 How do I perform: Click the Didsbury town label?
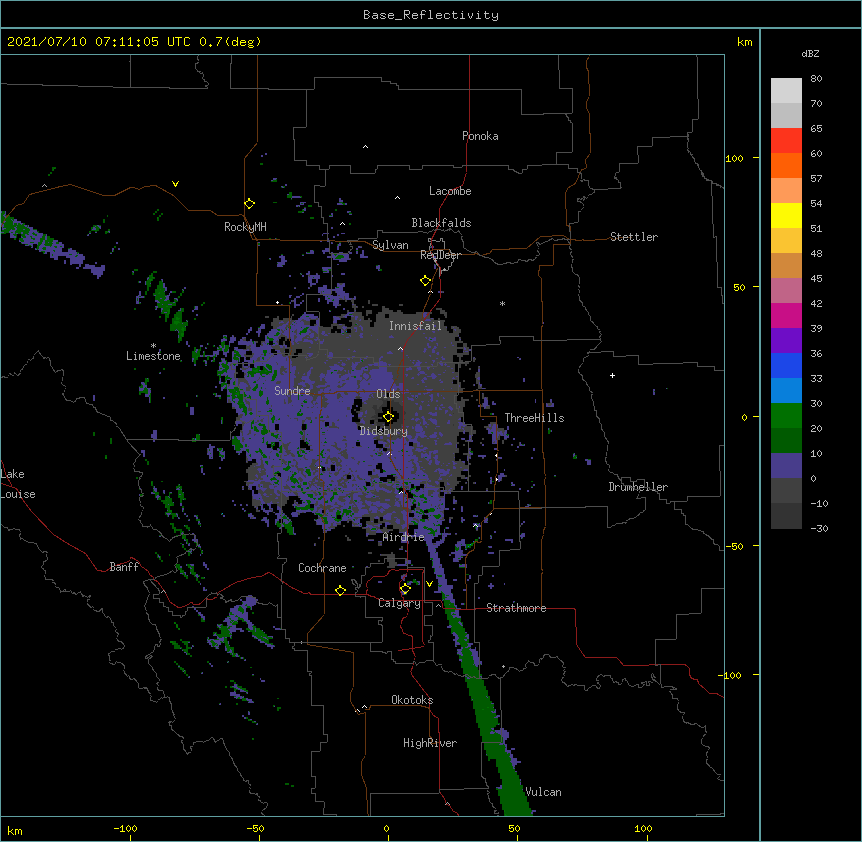point(384,431)
